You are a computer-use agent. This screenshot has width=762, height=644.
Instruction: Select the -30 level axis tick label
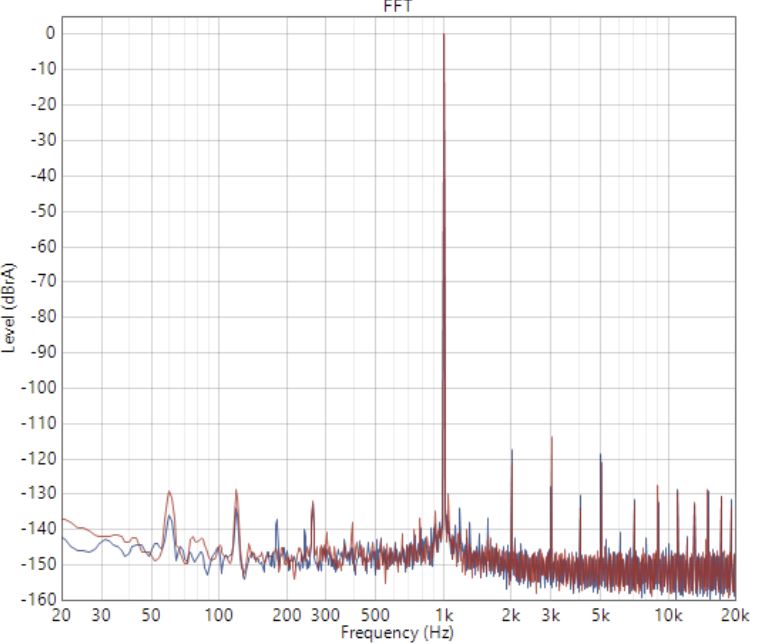coord(44,139)
